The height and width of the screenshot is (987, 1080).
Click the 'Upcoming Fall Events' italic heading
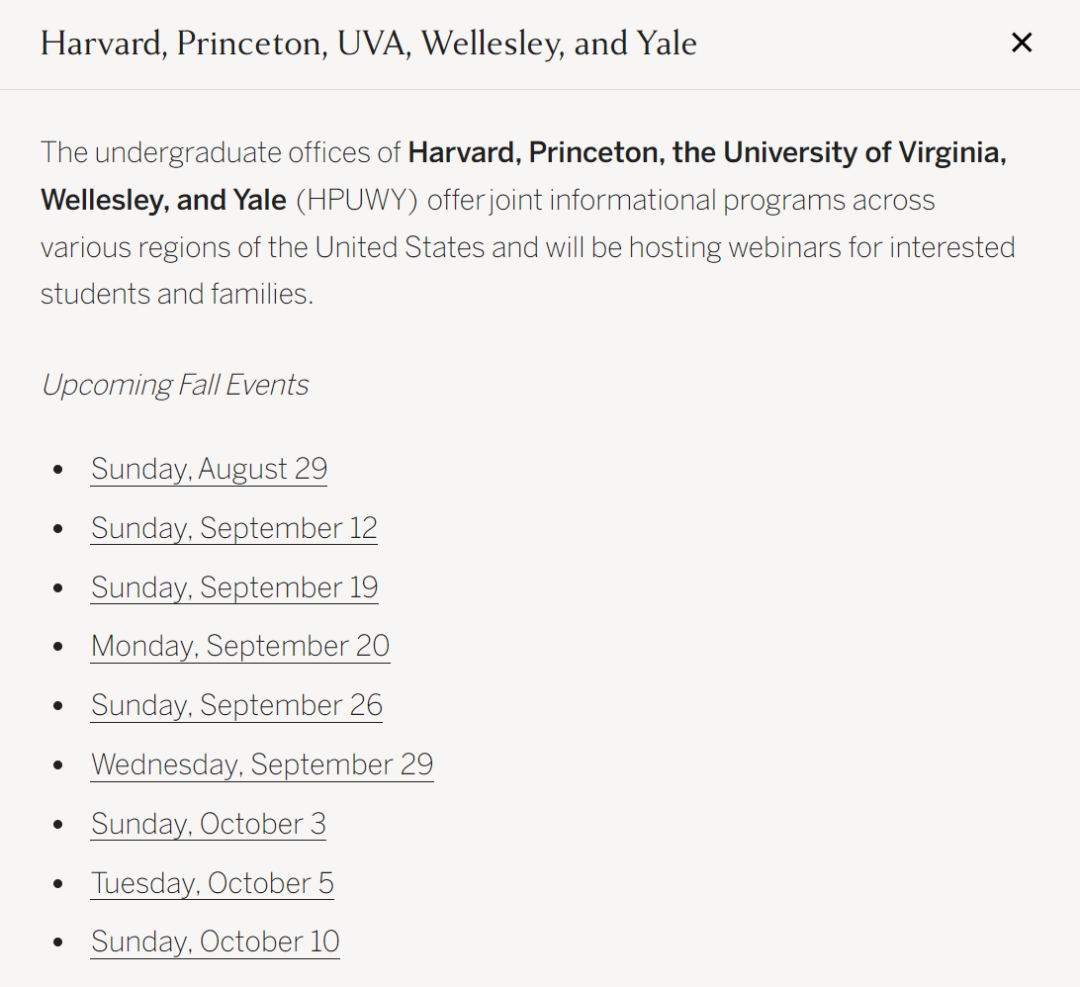(175, 385)
